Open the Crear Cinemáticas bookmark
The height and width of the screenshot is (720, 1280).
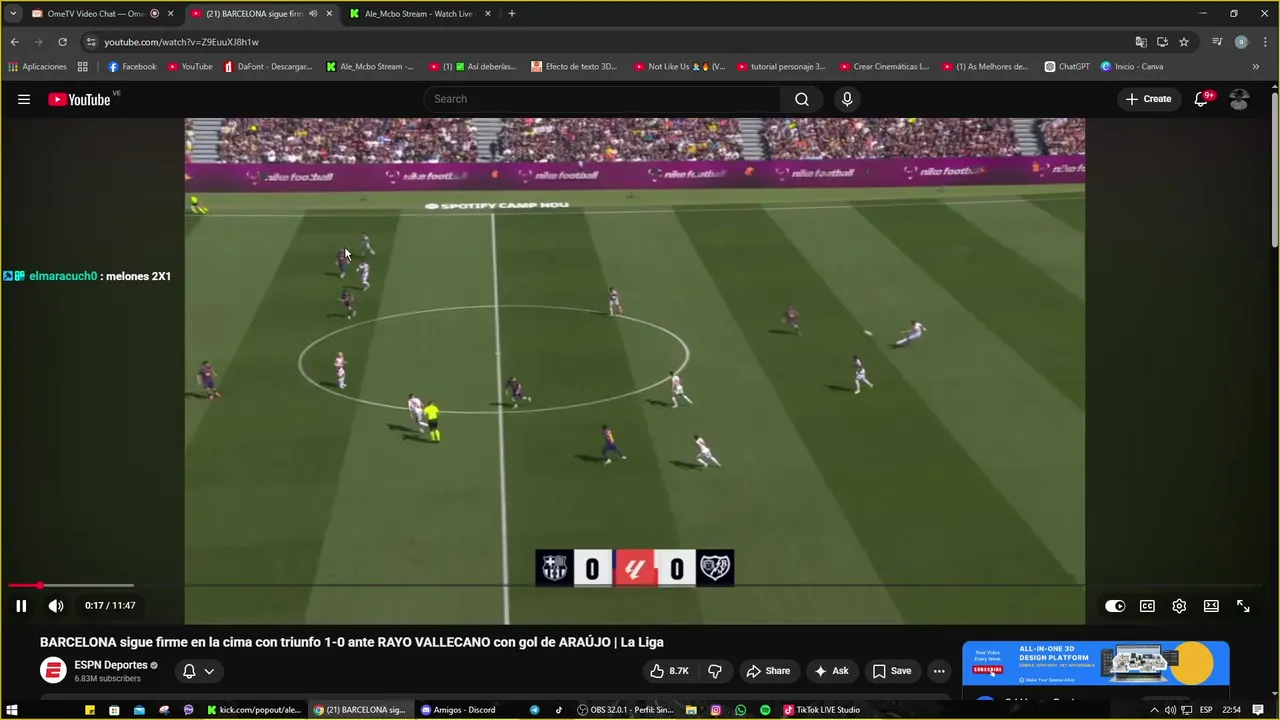point(884,67)
